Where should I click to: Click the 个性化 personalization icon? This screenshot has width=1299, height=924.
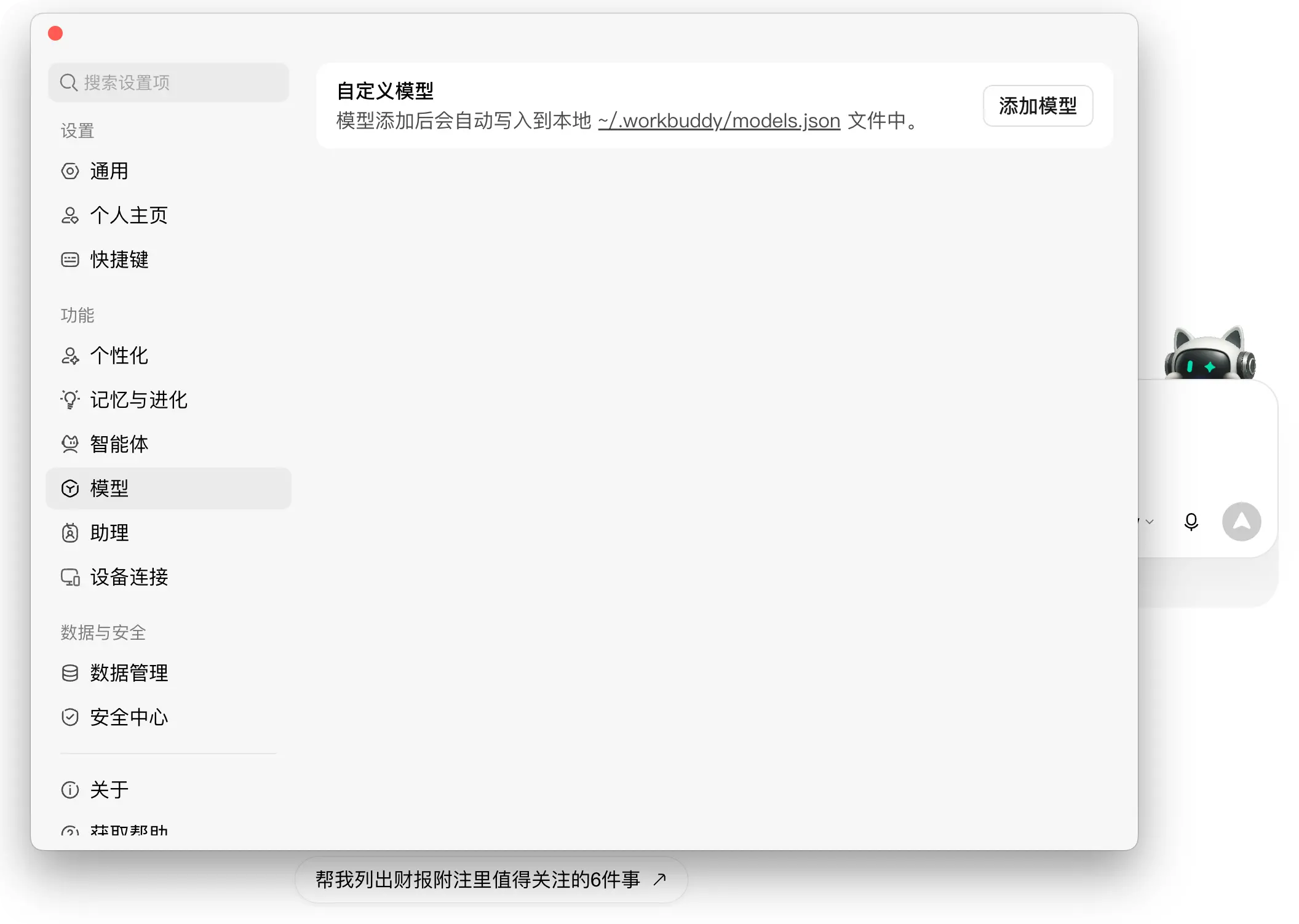point(70,356)
